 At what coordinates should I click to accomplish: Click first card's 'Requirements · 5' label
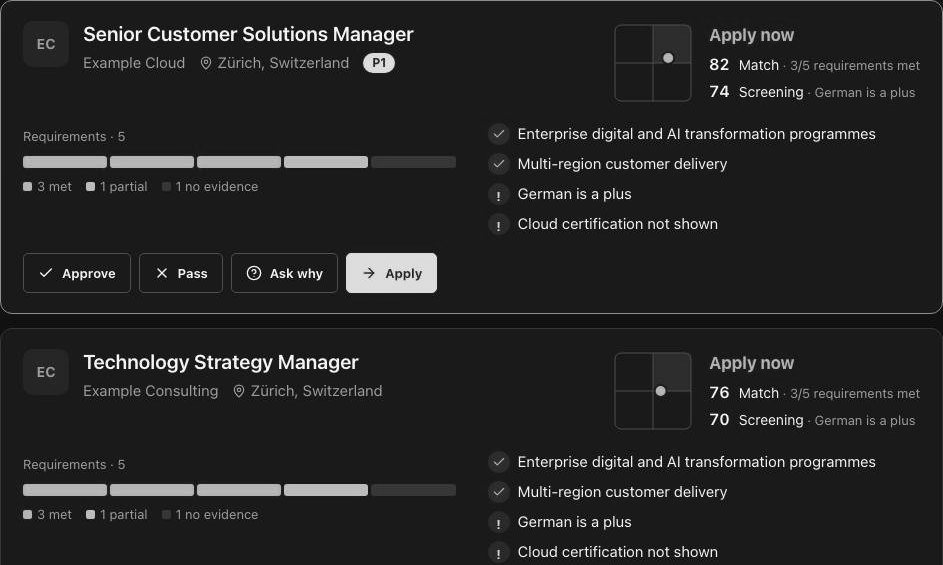coord(74,137)
